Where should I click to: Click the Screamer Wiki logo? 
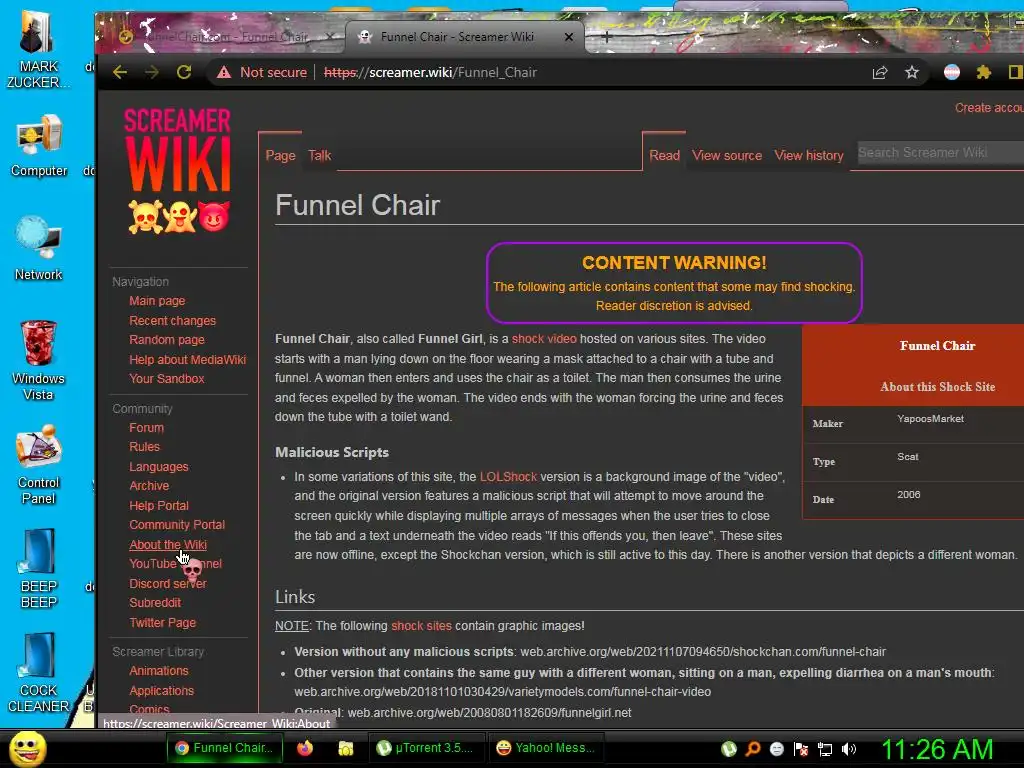pyautogui.click(x=178, y=171)
